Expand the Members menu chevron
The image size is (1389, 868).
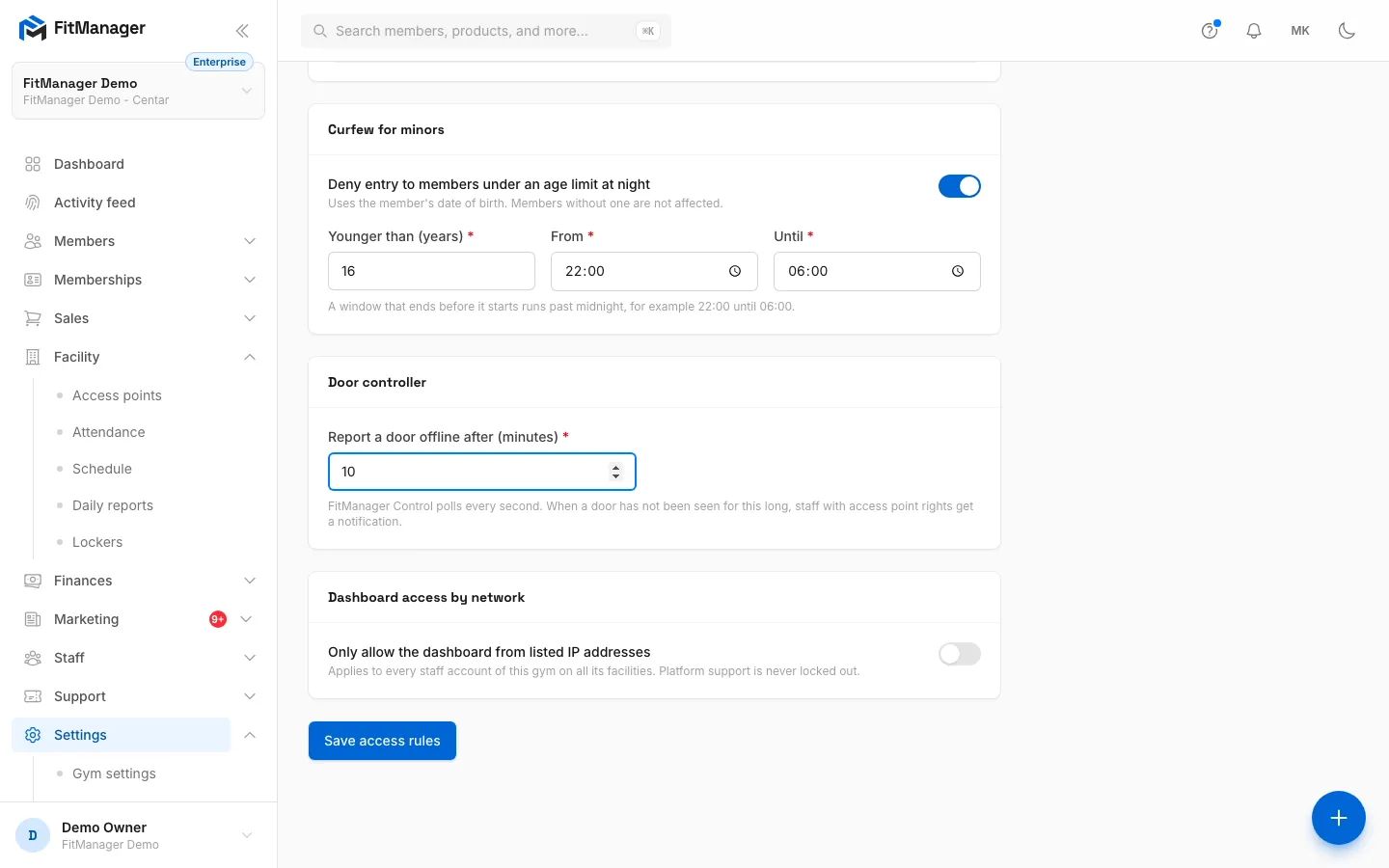(x=250, y=241)
